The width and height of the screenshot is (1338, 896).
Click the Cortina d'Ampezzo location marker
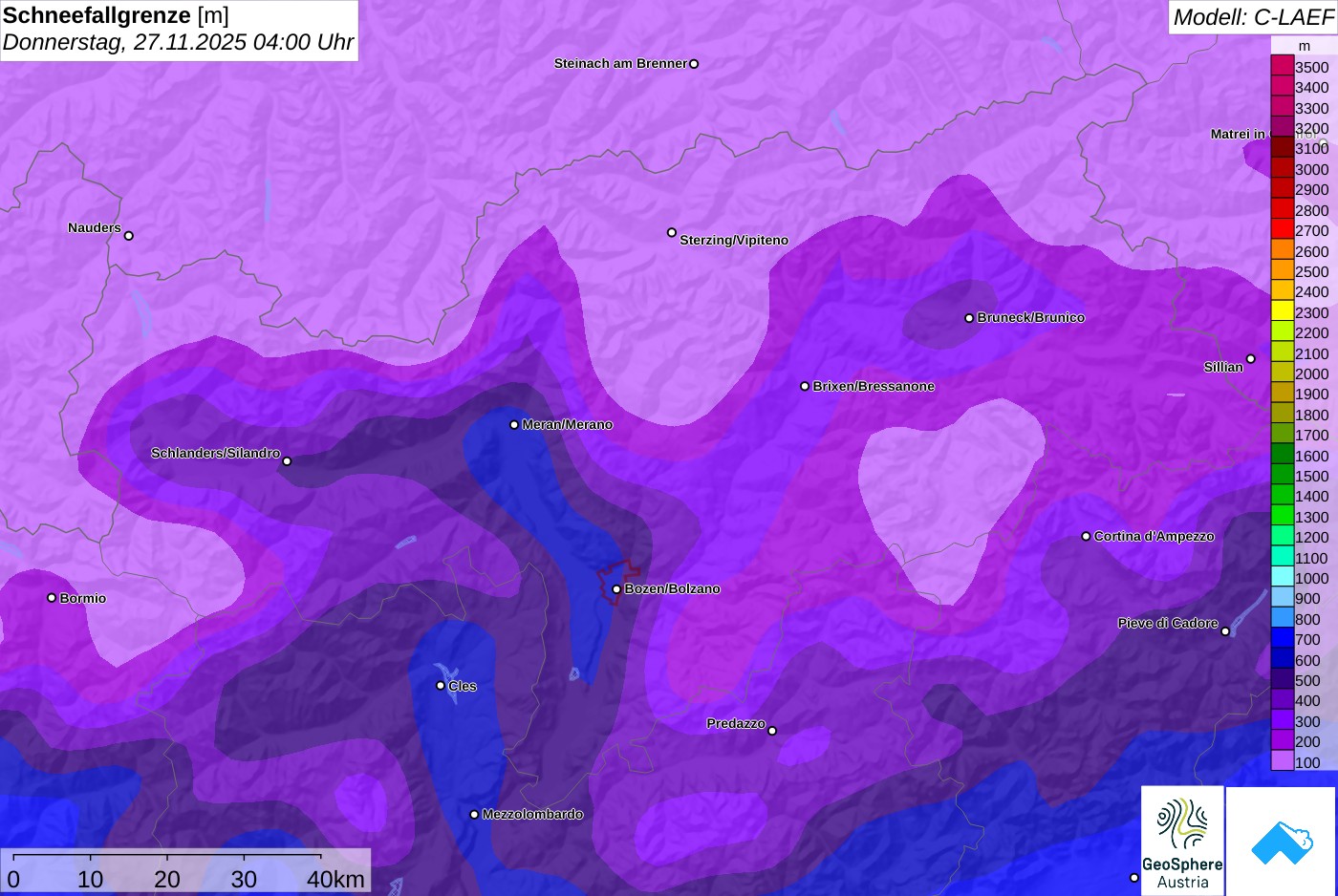pos(1086,537)
